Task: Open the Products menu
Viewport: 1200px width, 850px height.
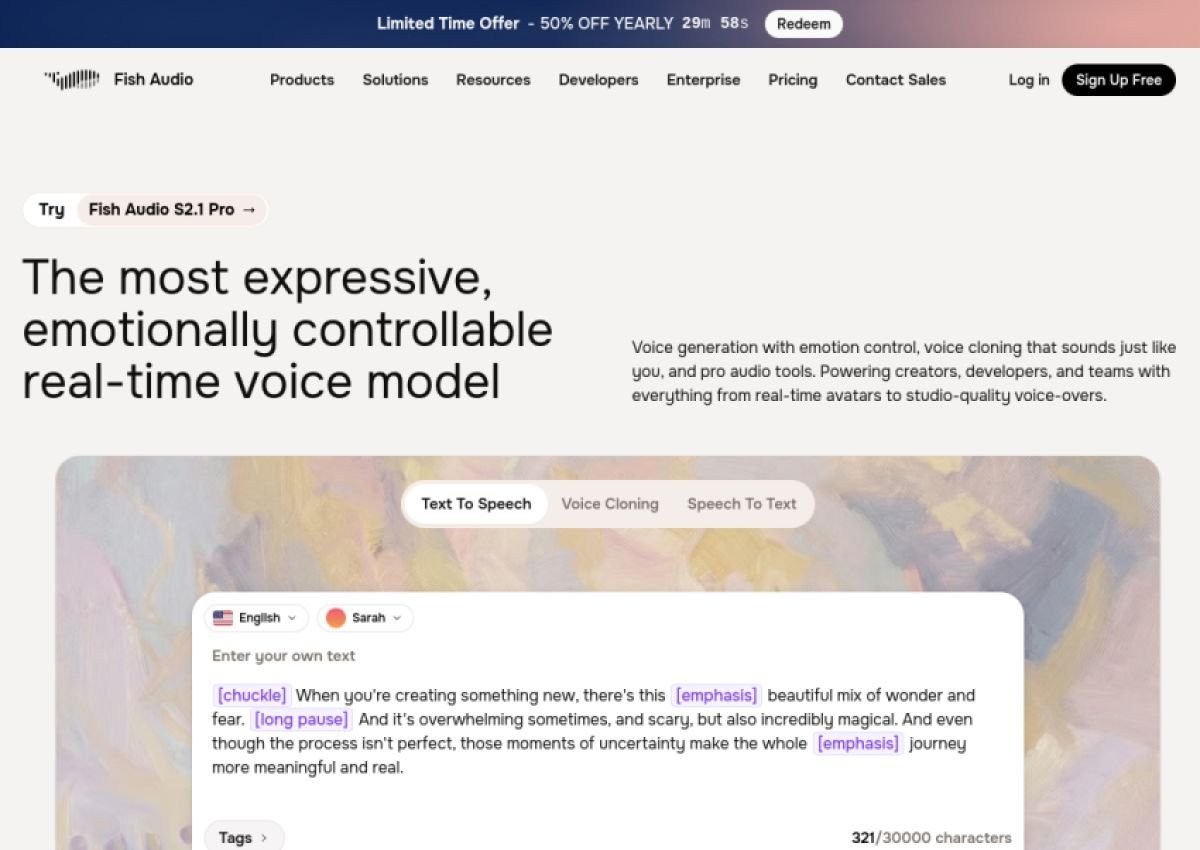Action: (x=302, y=80)
